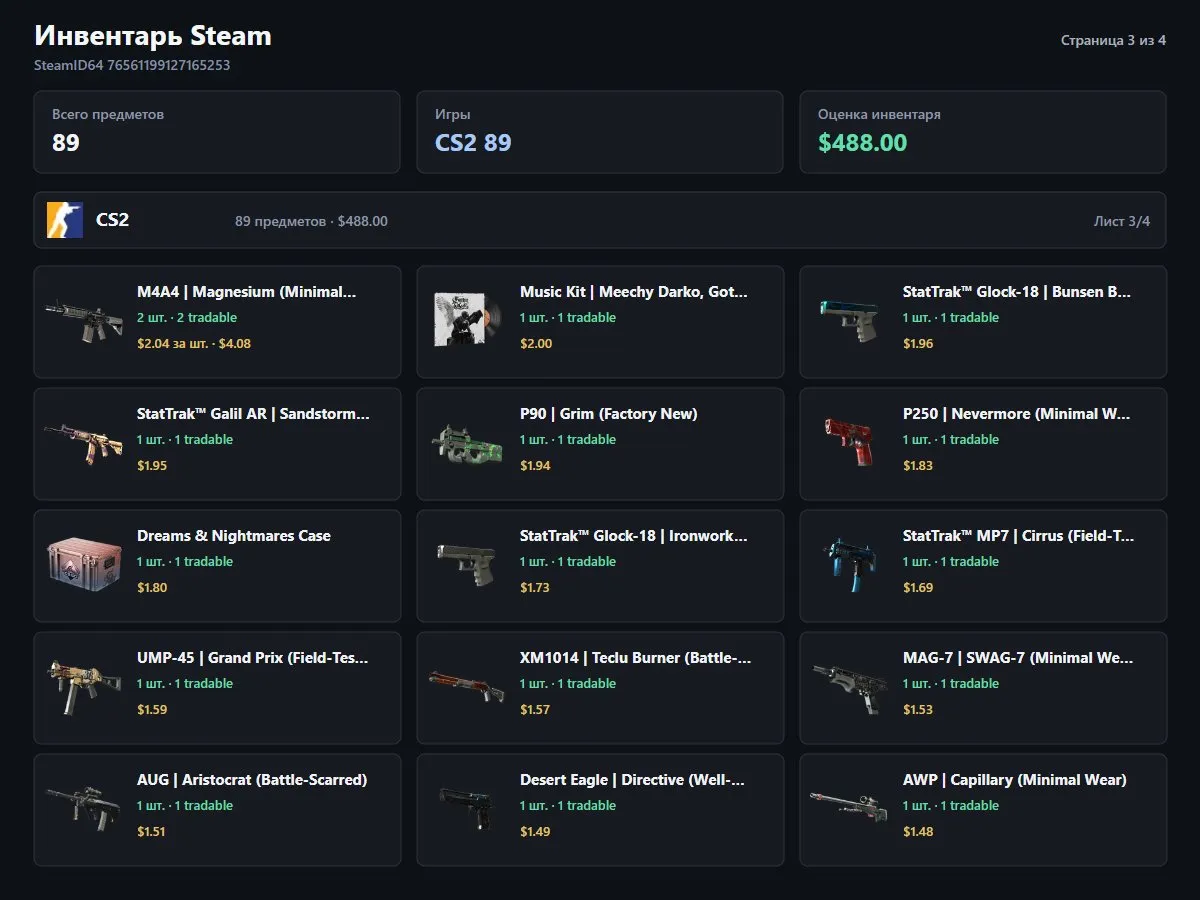The width and height of the screenshot is (1200, 900).
Task: Click the 'AWP | Capillary (Minimal Wear)' title
Action: [1015, 780]
